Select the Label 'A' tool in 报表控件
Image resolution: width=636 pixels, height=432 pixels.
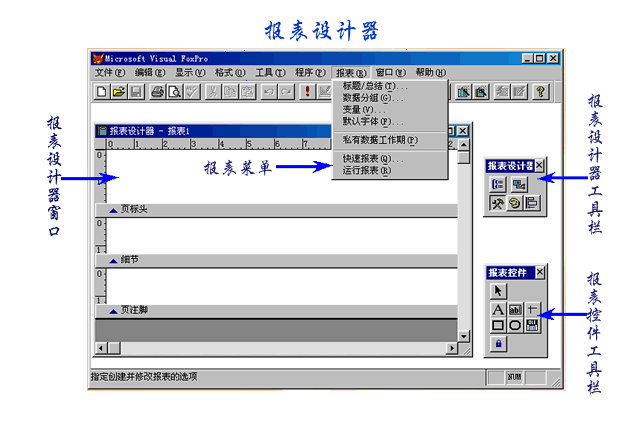tap(498, 310)
